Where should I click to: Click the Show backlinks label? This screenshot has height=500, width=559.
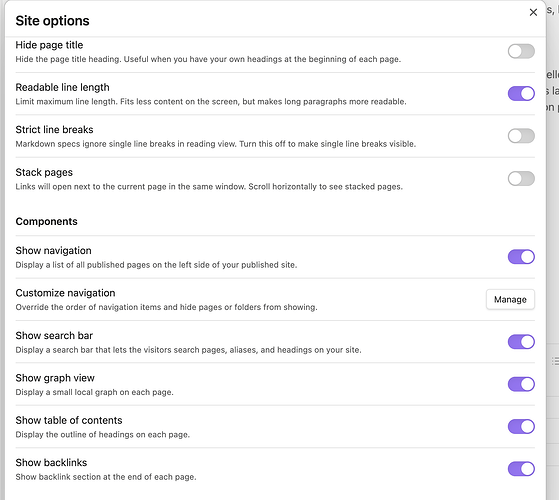[x=51, y=463]
